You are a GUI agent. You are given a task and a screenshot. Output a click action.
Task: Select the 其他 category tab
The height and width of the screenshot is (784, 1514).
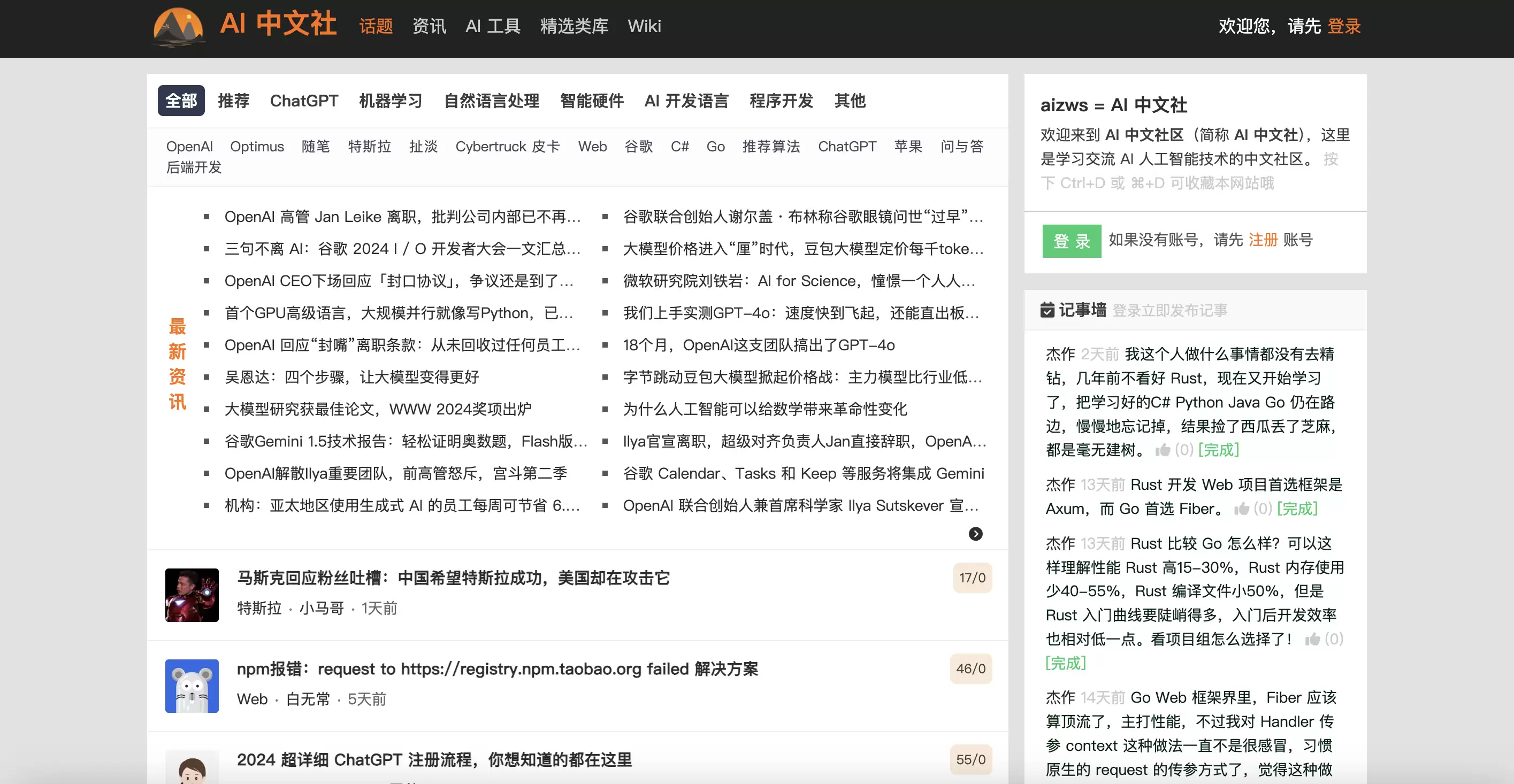point(850,101)
